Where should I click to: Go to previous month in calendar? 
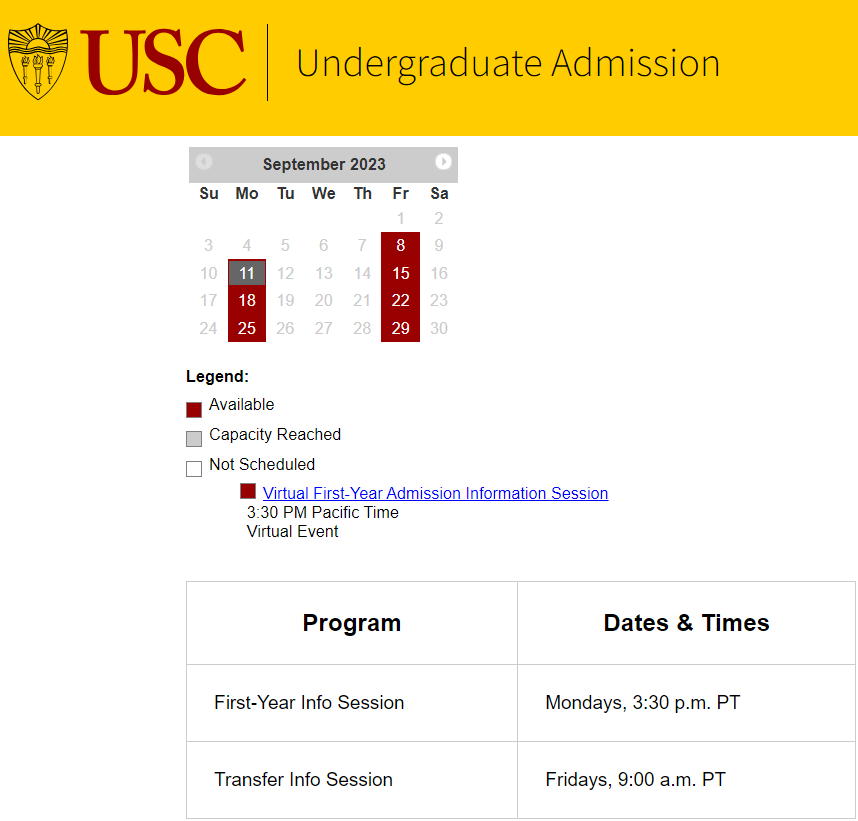pos(204,162)
